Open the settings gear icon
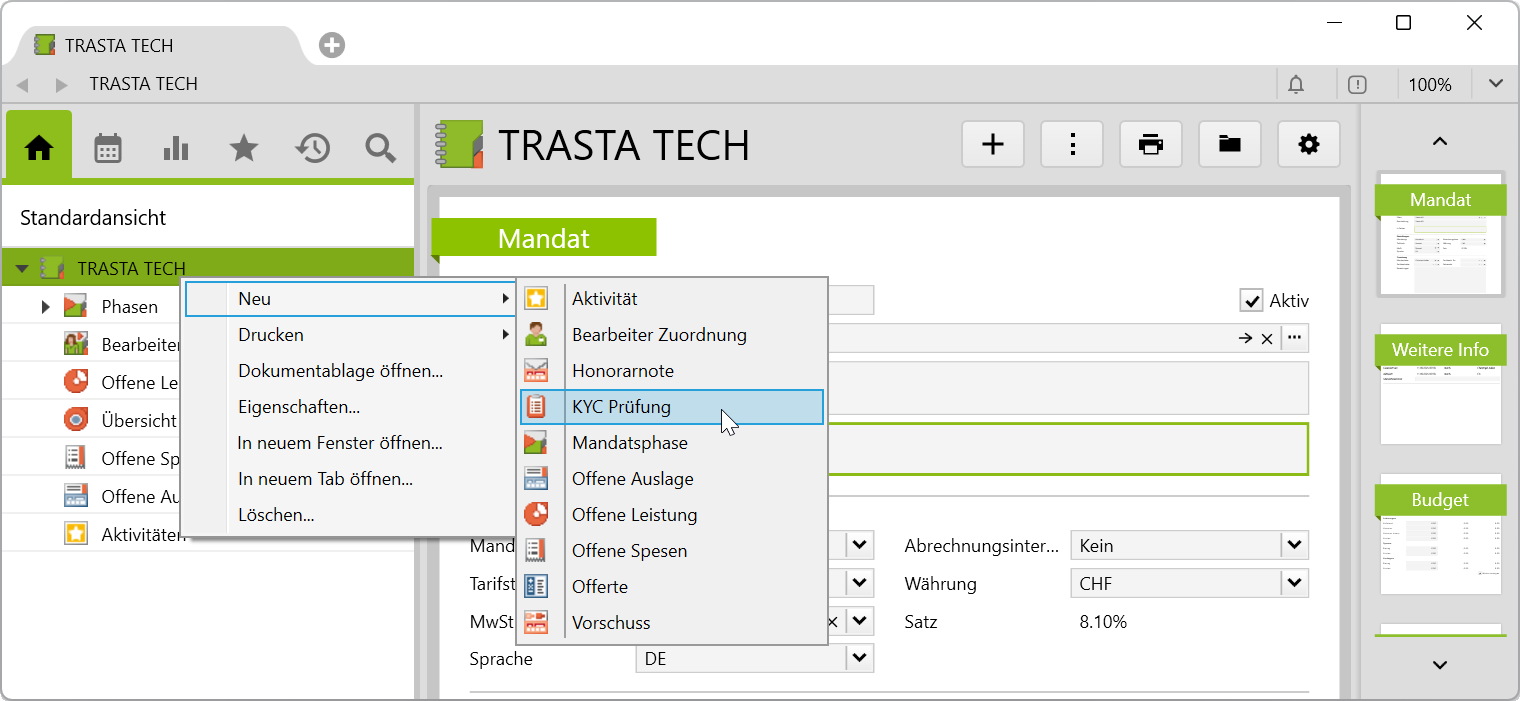The width and height of the screenshot is (1520, 701). click(x=1308, y=145)
